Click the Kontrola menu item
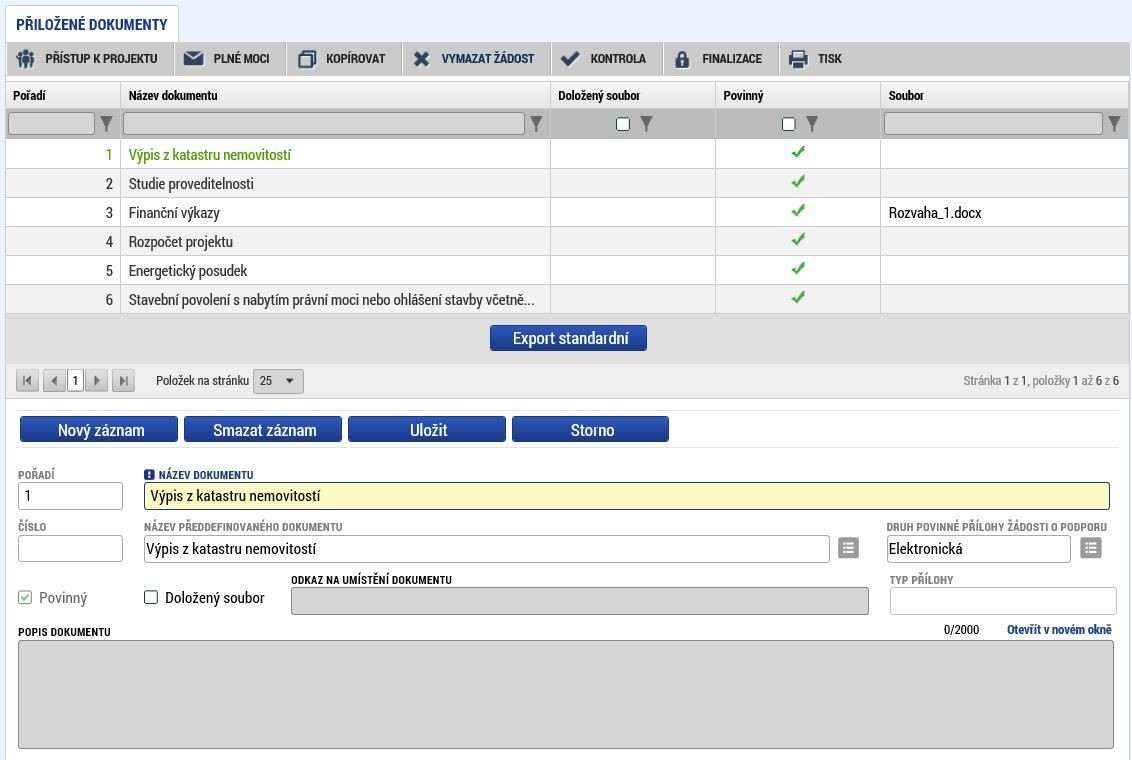 click(x=604, y=59)
